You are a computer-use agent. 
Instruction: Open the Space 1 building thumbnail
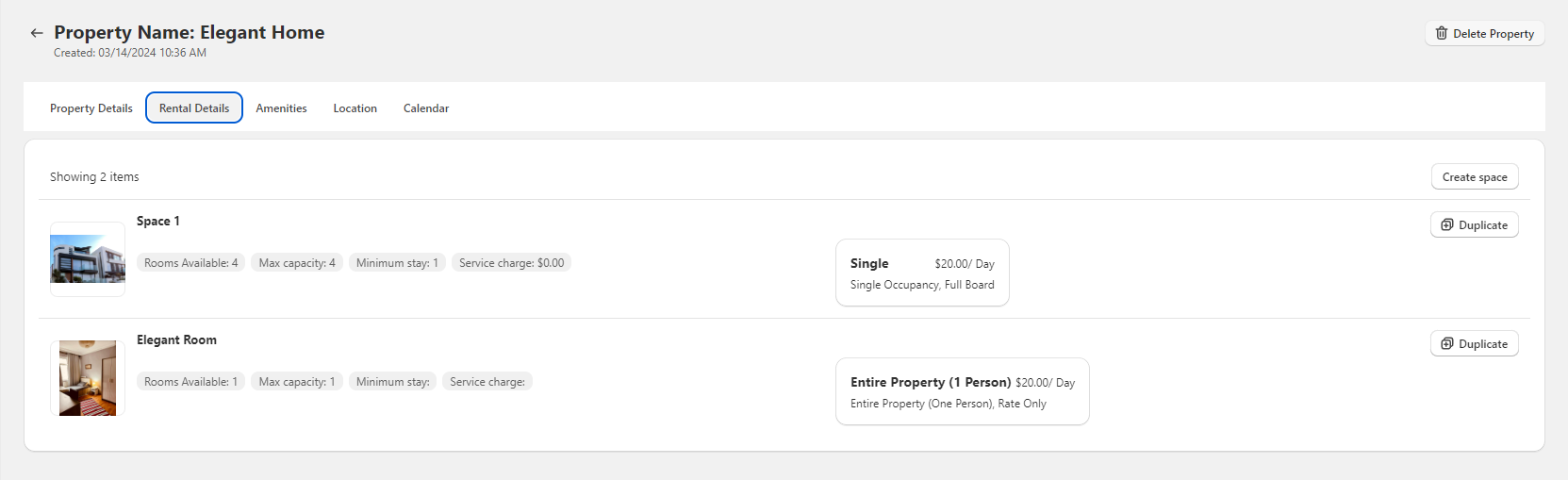pos(88,259)
